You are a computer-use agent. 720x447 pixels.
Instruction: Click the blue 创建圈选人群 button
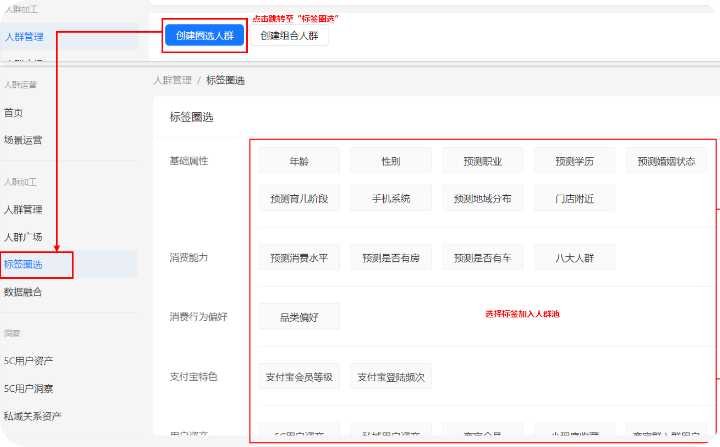click(x=204, y=35)
